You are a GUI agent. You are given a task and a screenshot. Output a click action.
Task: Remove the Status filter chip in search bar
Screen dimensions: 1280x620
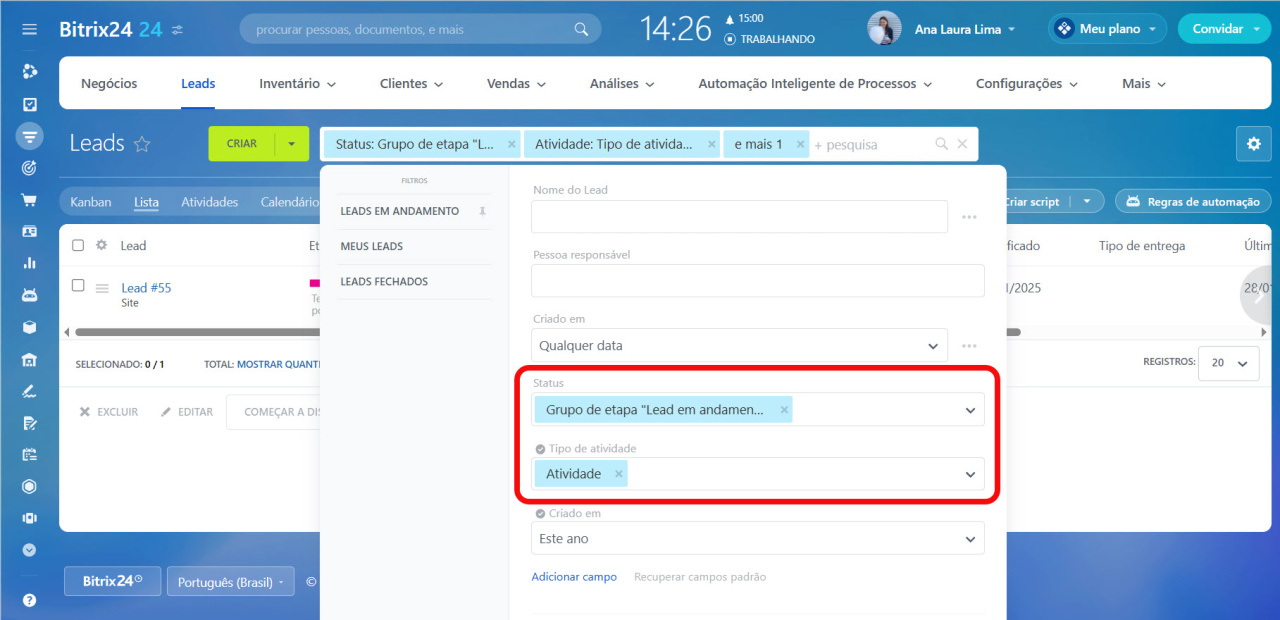pos(512,144)
